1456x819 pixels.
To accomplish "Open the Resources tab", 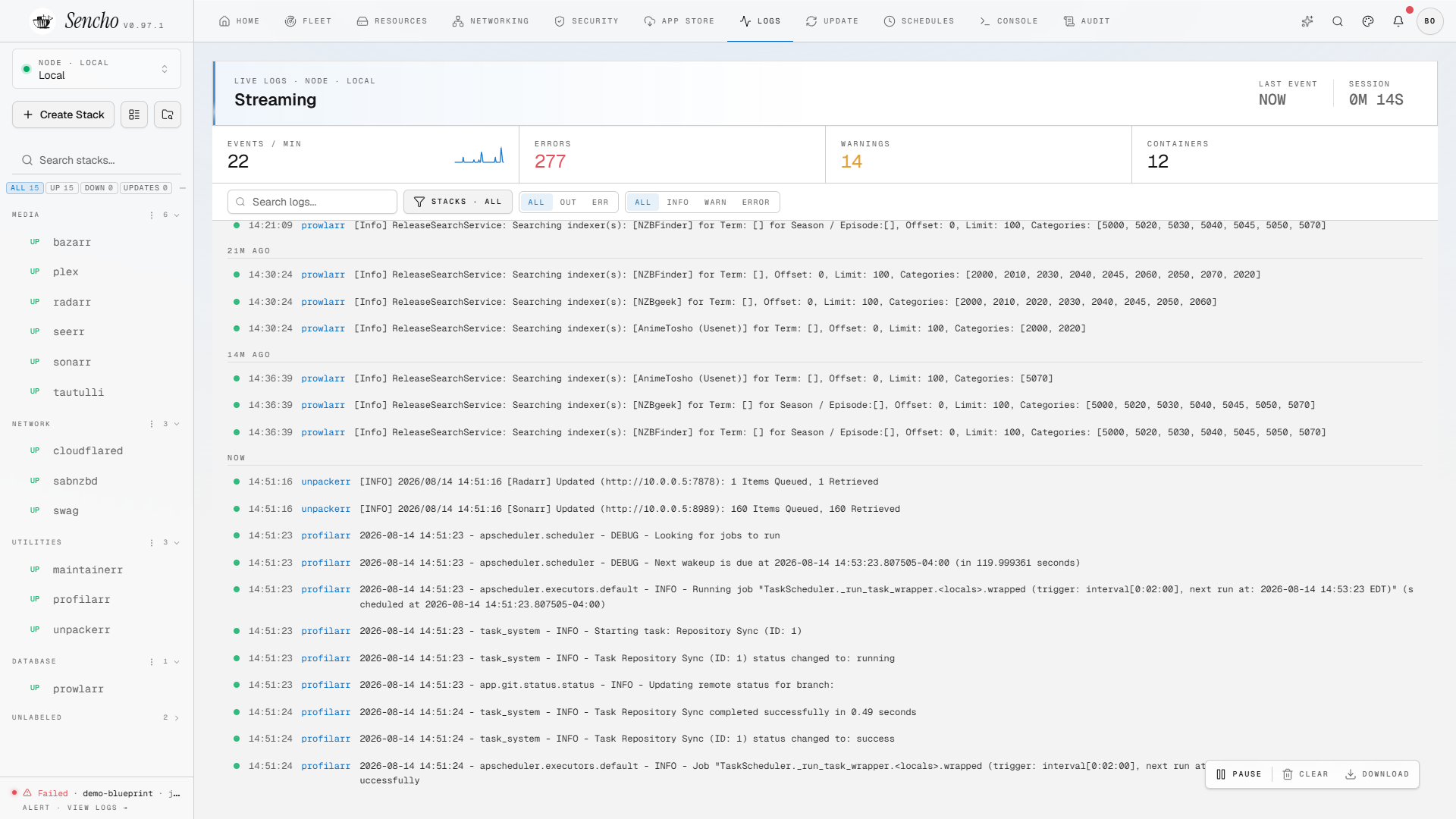I will (x=392, y=21).
